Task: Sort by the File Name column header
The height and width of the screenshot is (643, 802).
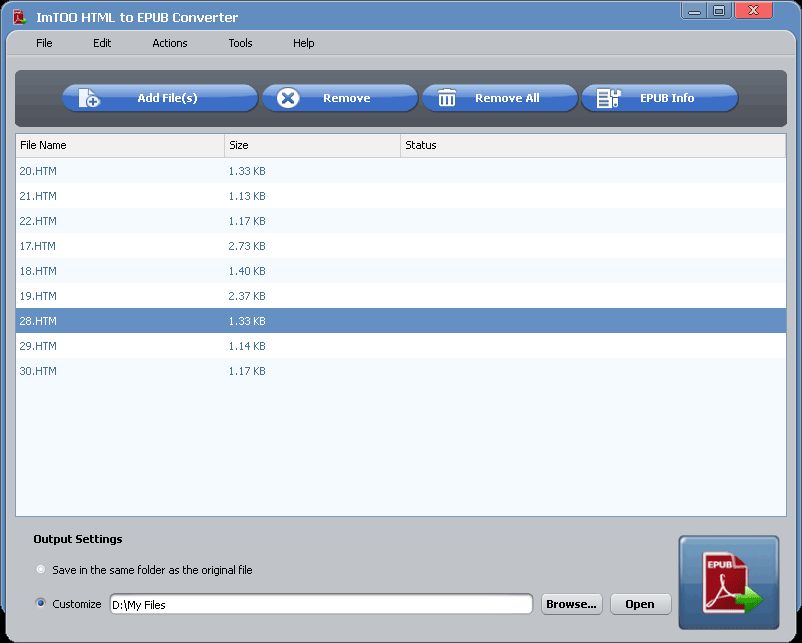Action: tap(120, 145)
